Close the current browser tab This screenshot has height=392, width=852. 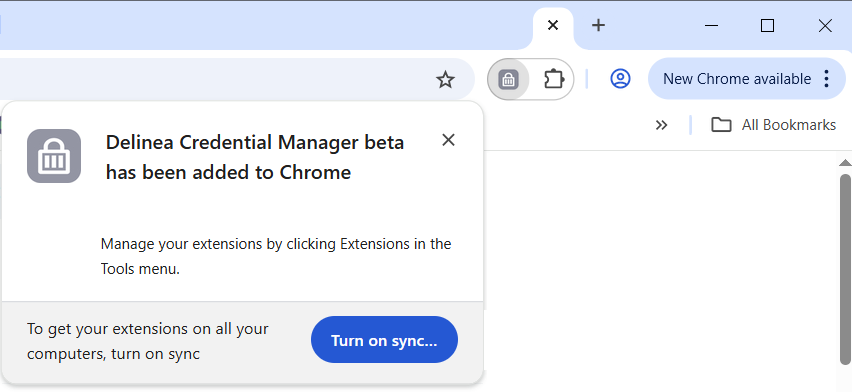click(553, 25)
